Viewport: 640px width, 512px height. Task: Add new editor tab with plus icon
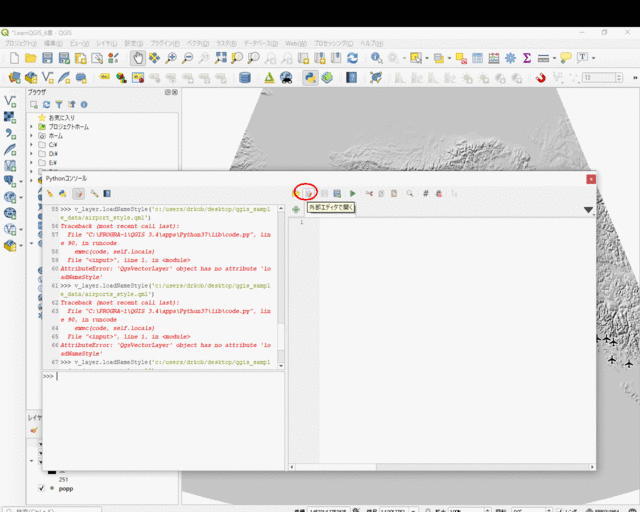click(296, 209)
